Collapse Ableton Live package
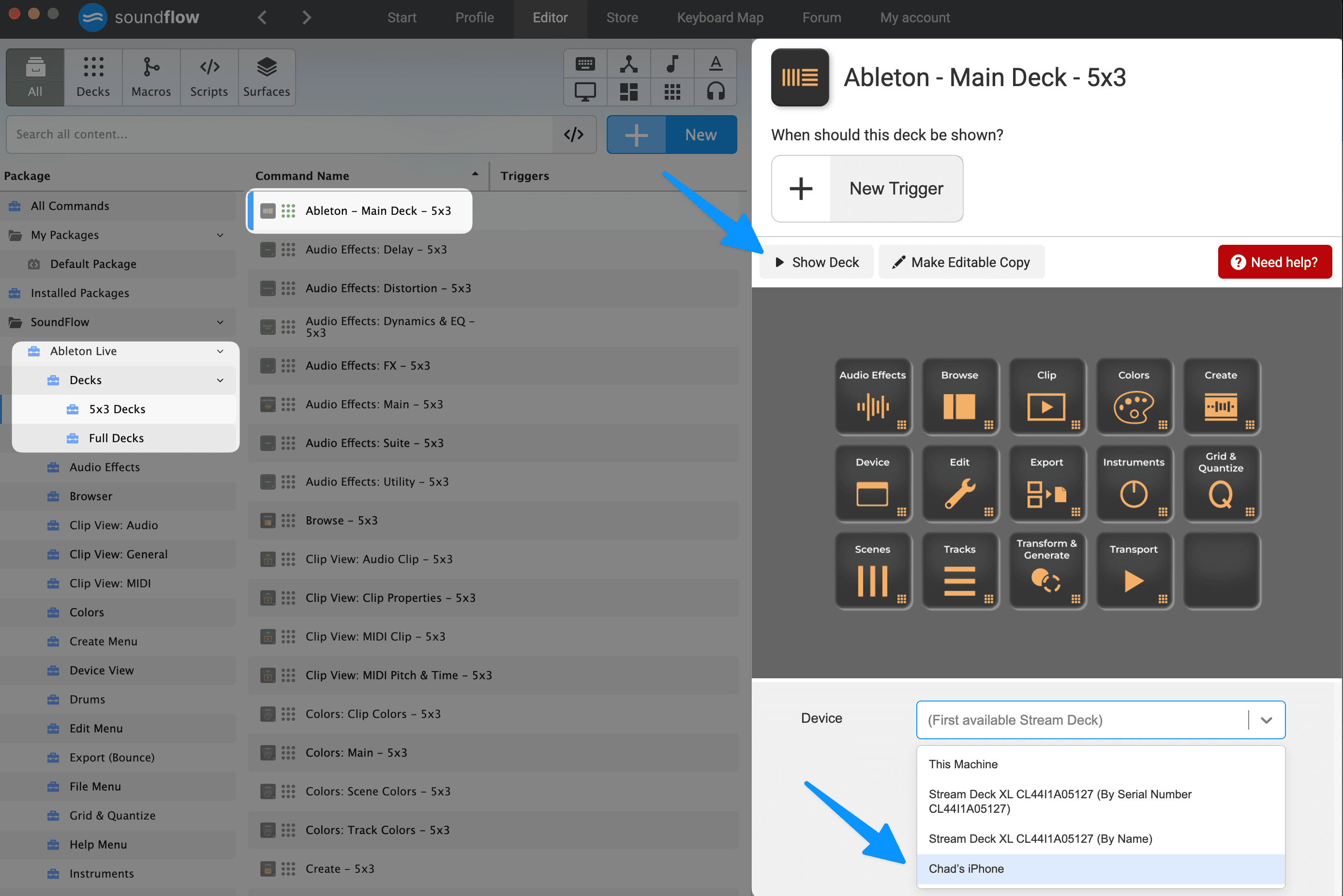The image size is (1343, 896). click(x=221, y=351)
